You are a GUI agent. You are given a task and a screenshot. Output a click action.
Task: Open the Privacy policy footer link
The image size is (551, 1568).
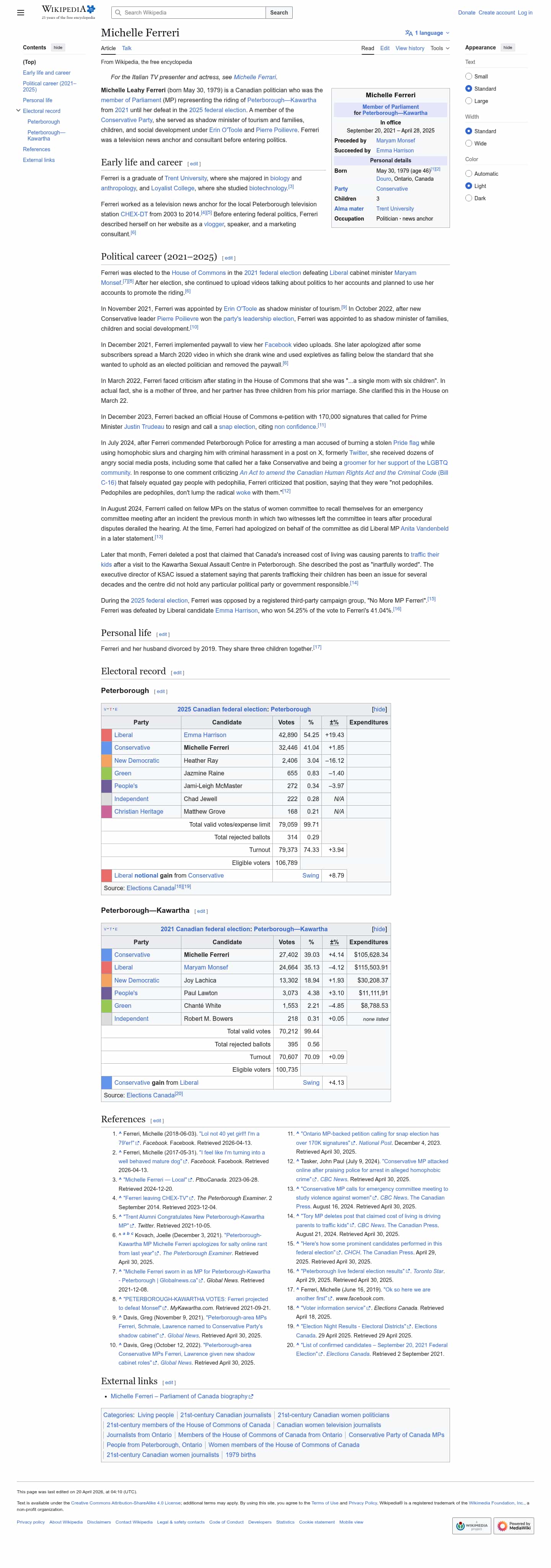click(30, 1522)
